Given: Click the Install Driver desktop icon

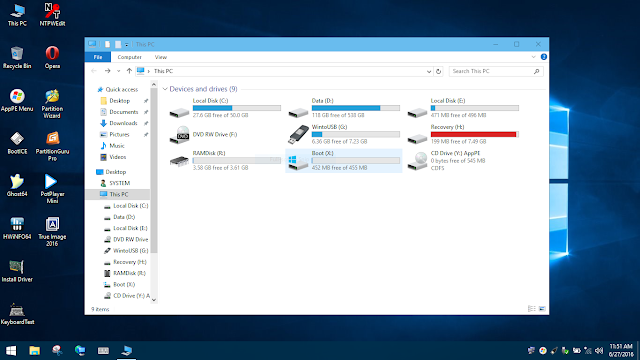Looking at the screenshot, I should pos(17,271).
